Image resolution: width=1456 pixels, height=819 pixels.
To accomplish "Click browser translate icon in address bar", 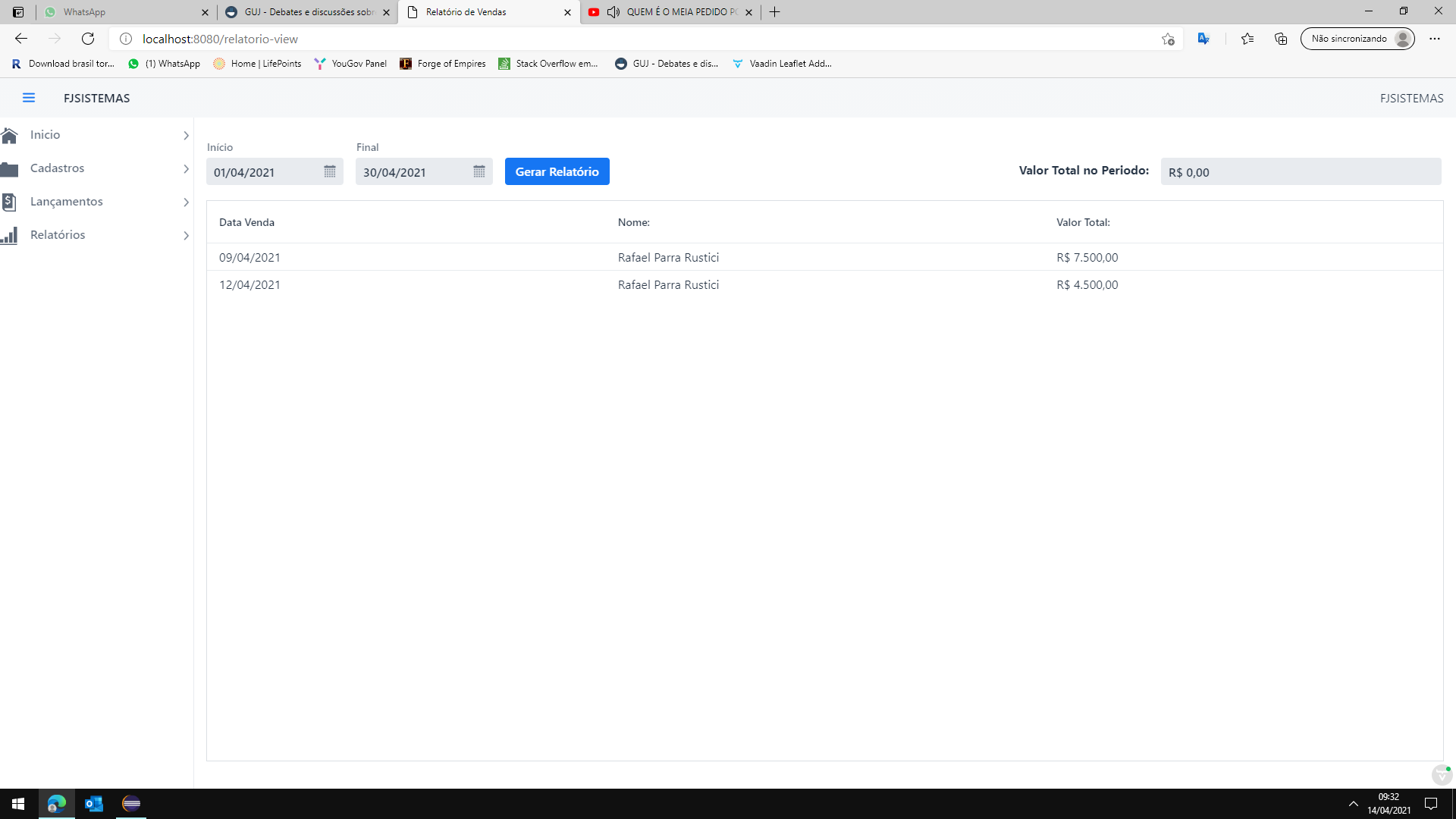I will pyautogui.click(x=1203, y=39).
